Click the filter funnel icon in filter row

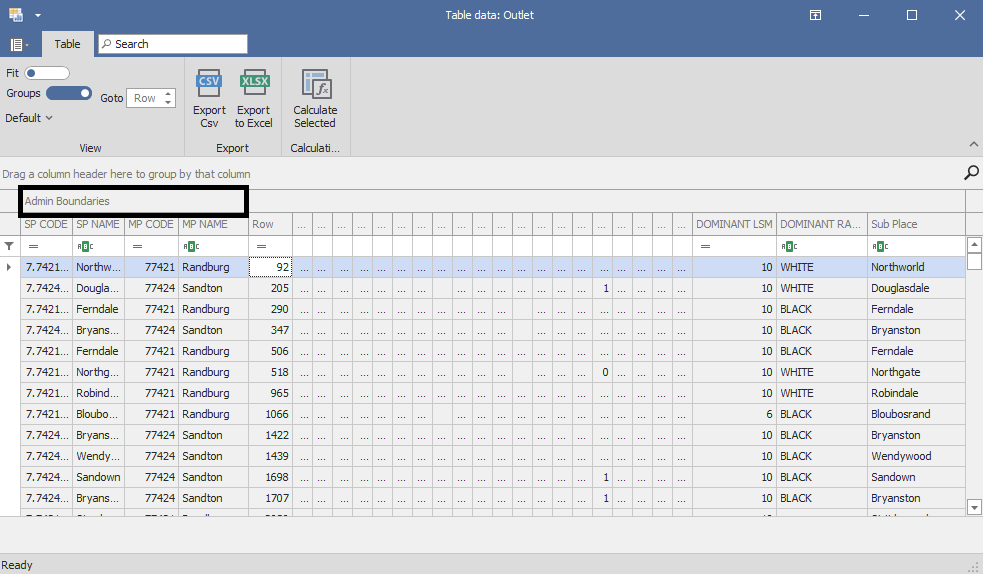10,246
